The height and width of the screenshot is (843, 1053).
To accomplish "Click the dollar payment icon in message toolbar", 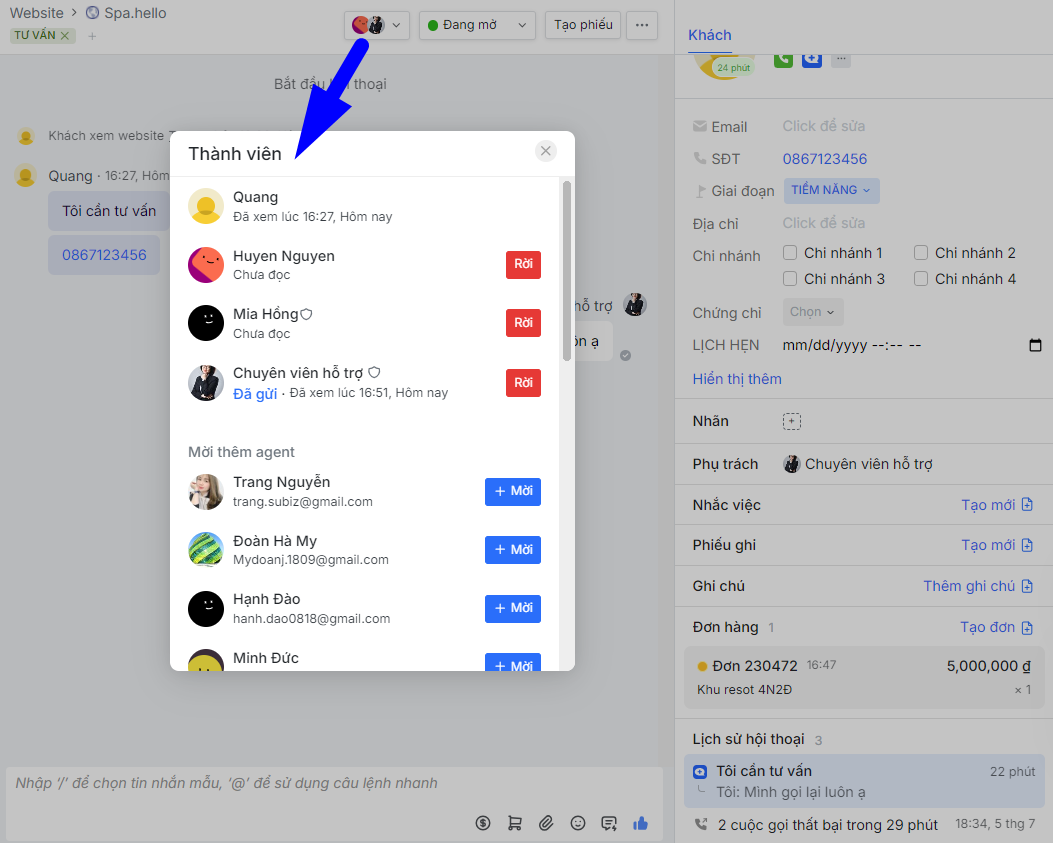I will click(x=483, y=823).
